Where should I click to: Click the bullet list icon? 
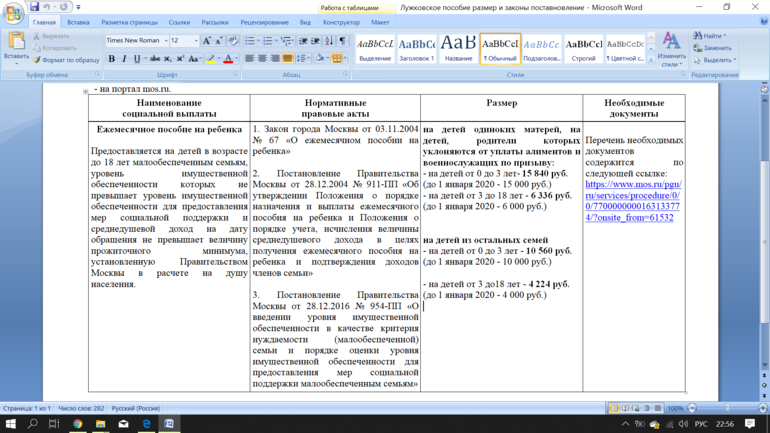point(250,41)
